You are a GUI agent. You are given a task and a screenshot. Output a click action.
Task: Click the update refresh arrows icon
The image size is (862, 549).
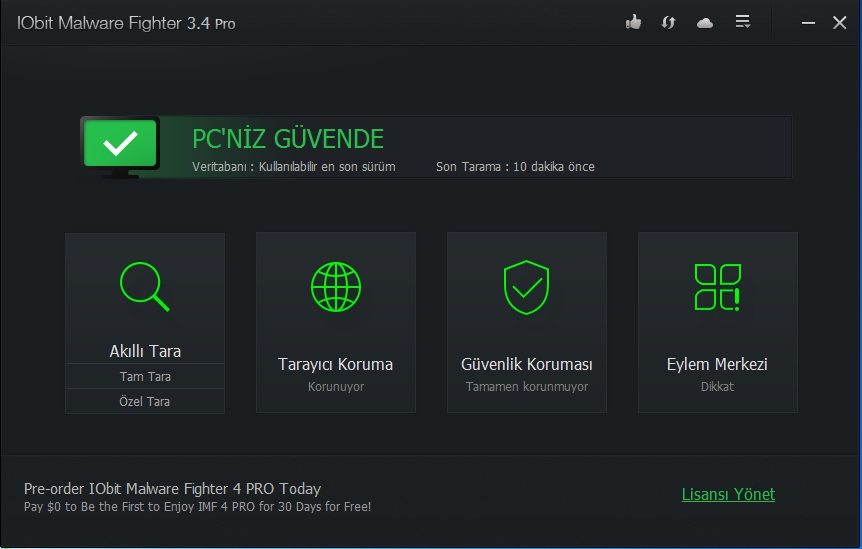[668, 23]
